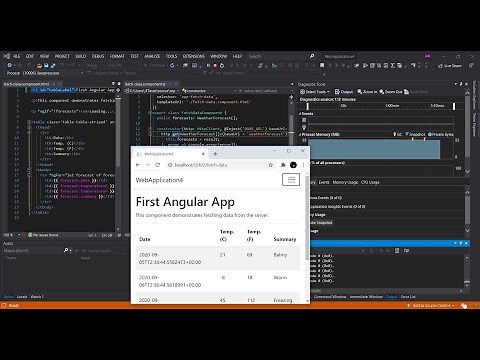Open the browser hamburger navbar toggle

click(x=291, y=179)
